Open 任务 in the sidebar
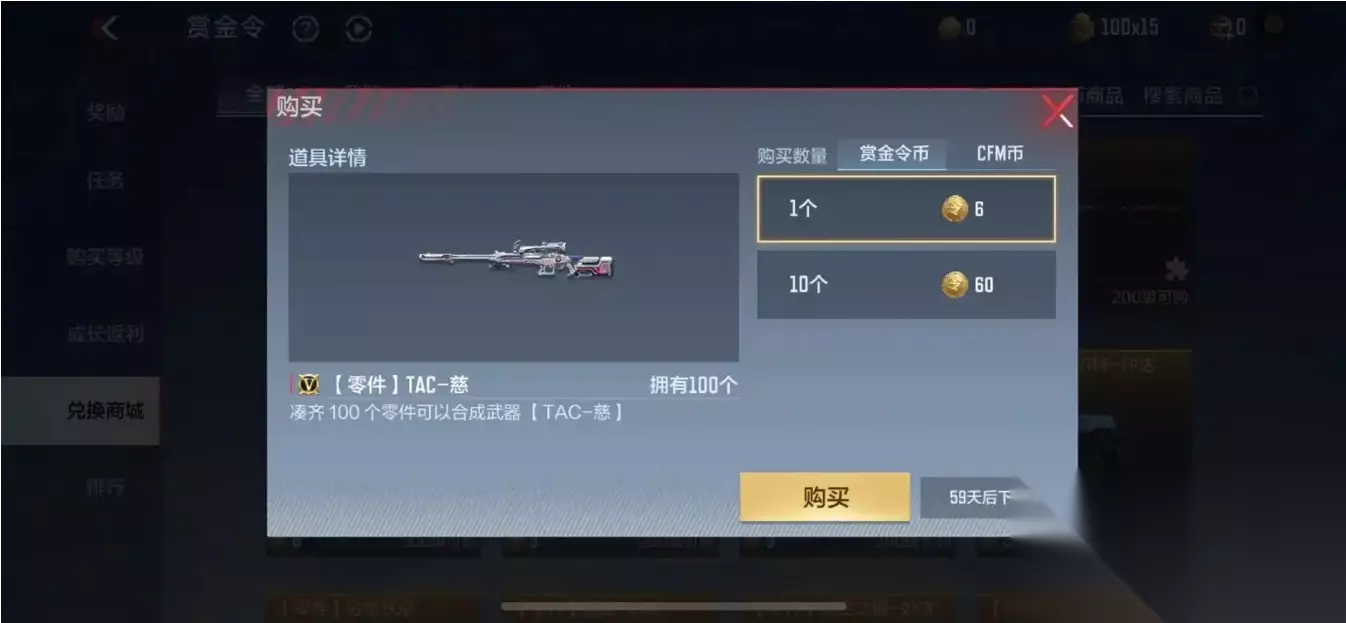This screenshot has width=1346, height=623. pos(105,180)
